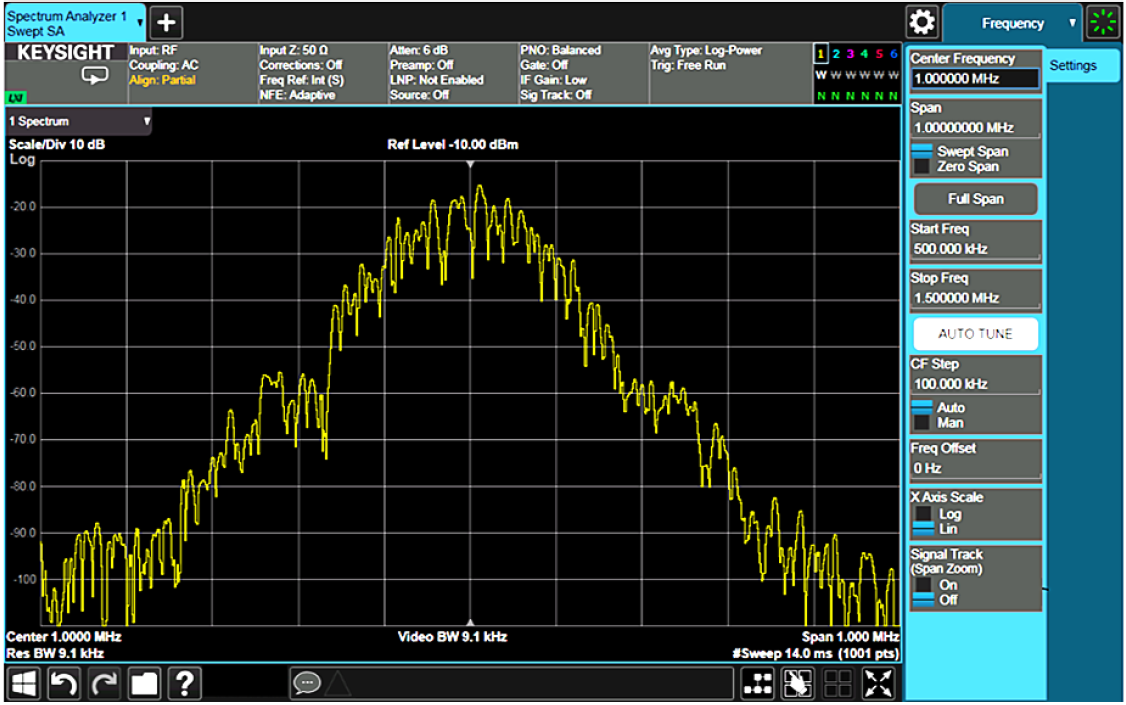This screenshot has width=1126, height=705.
Task: Click Scale/Div 10 dB annotation
Action: click(57, 144)
